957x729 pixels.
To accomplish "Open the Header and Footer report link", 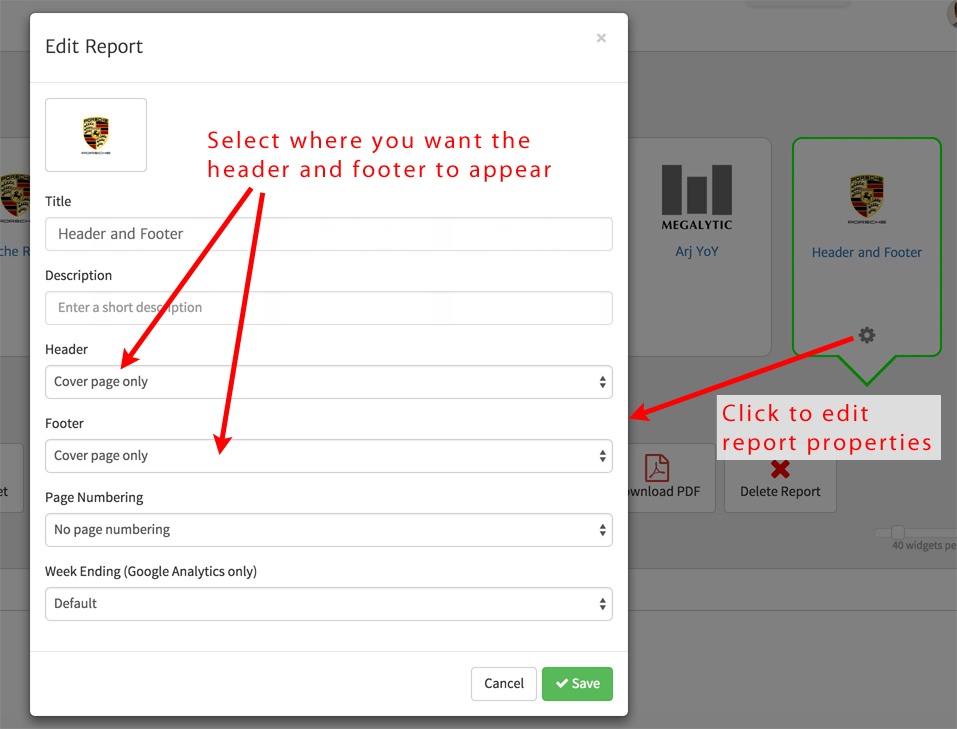I will pos(866,252).
